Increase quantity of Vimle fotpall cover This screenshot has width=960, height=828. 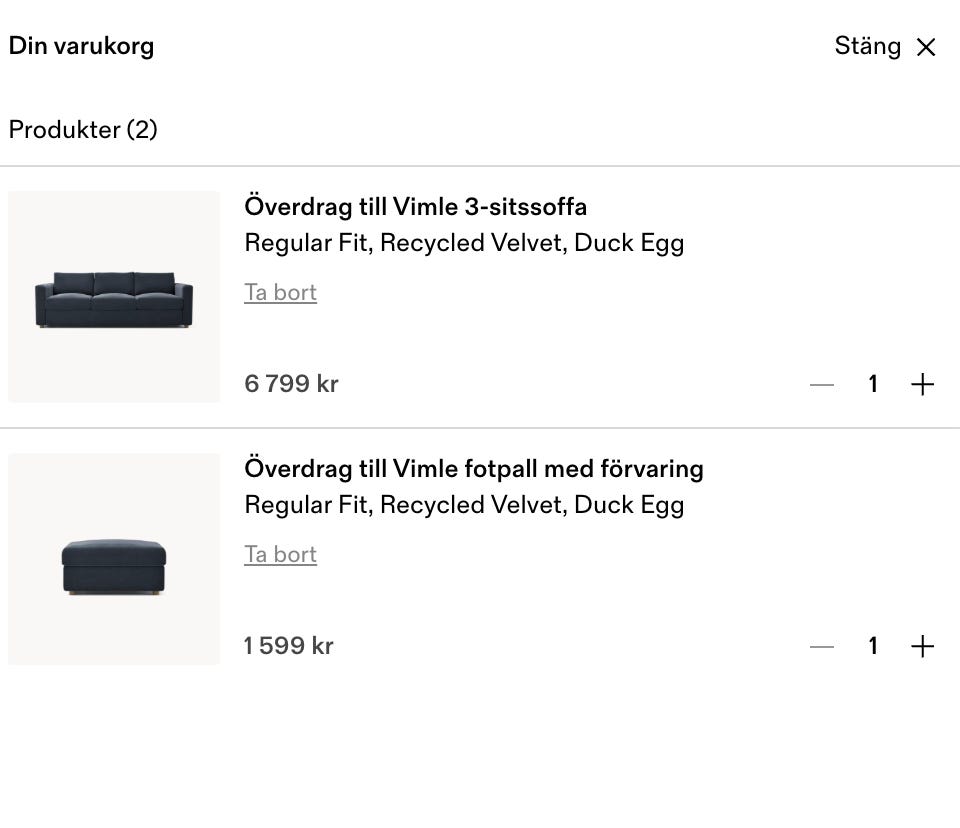coord(922,647)
